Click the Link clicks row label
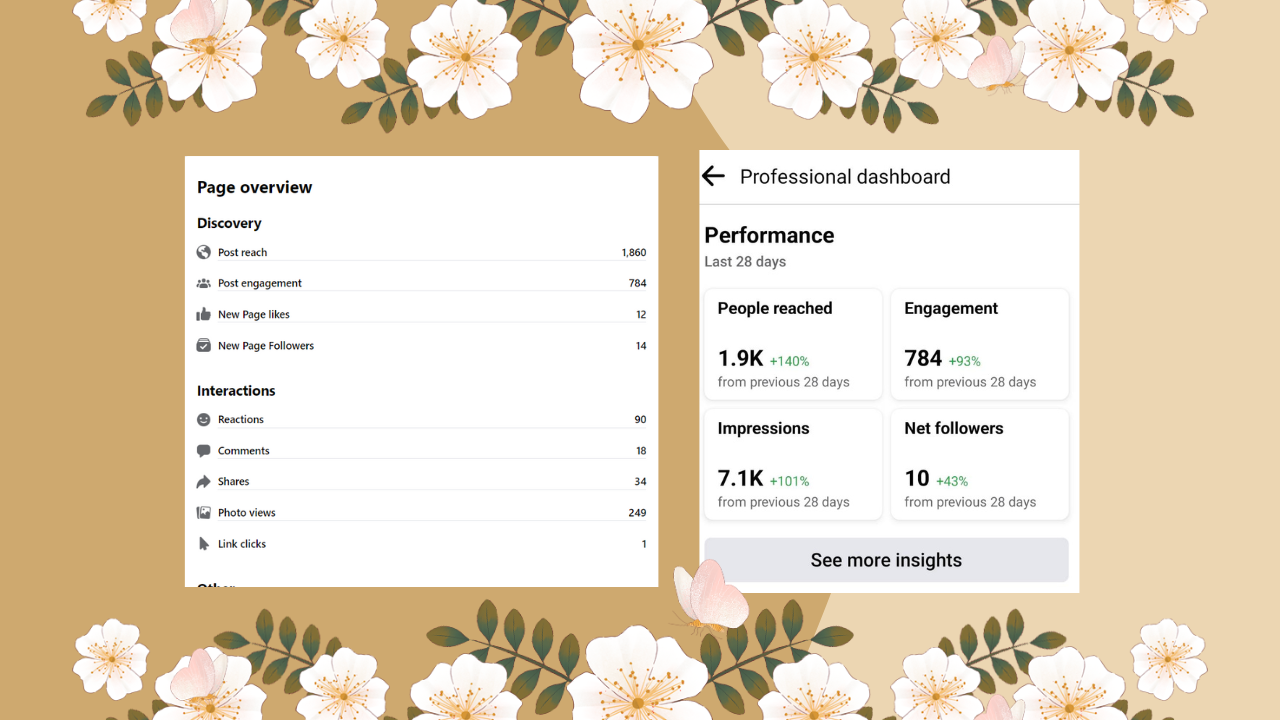 click(x=242, y=544)
